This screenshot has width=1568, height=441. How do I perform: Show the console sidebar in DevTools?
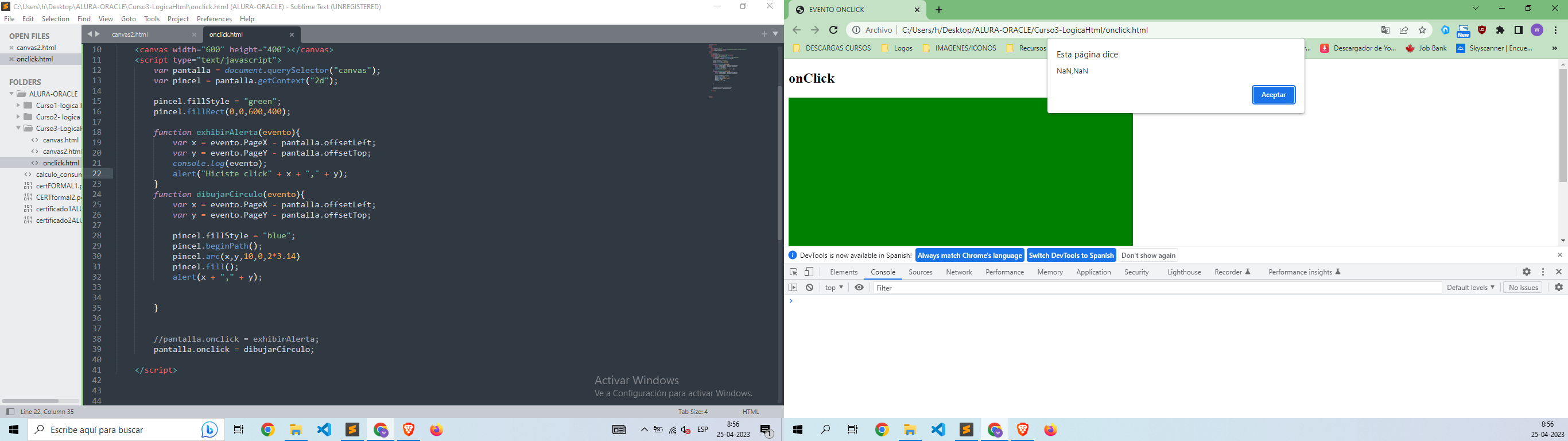[793, 288]
